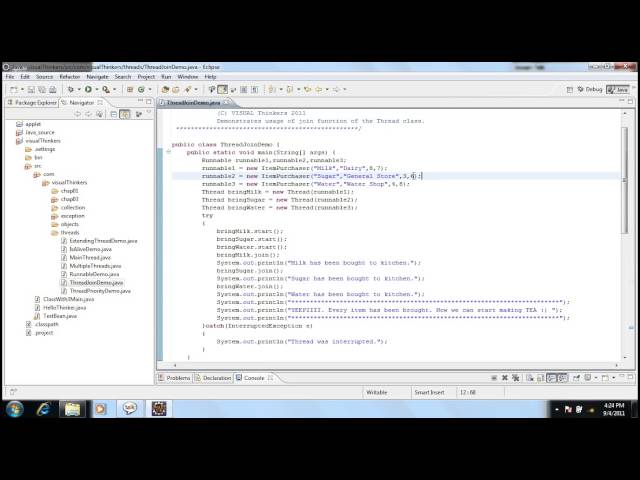The width and height of the screenshot is (640, 480).
Task: Click the Windows Start button
Action: click(15, 409)
